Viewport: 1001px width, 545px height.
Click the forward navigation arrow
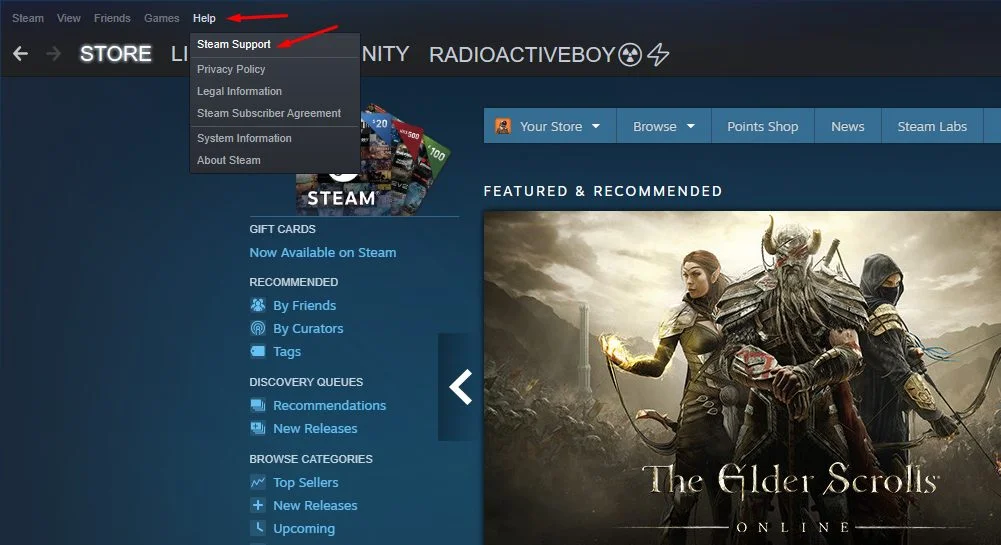[x=54, y=54]
